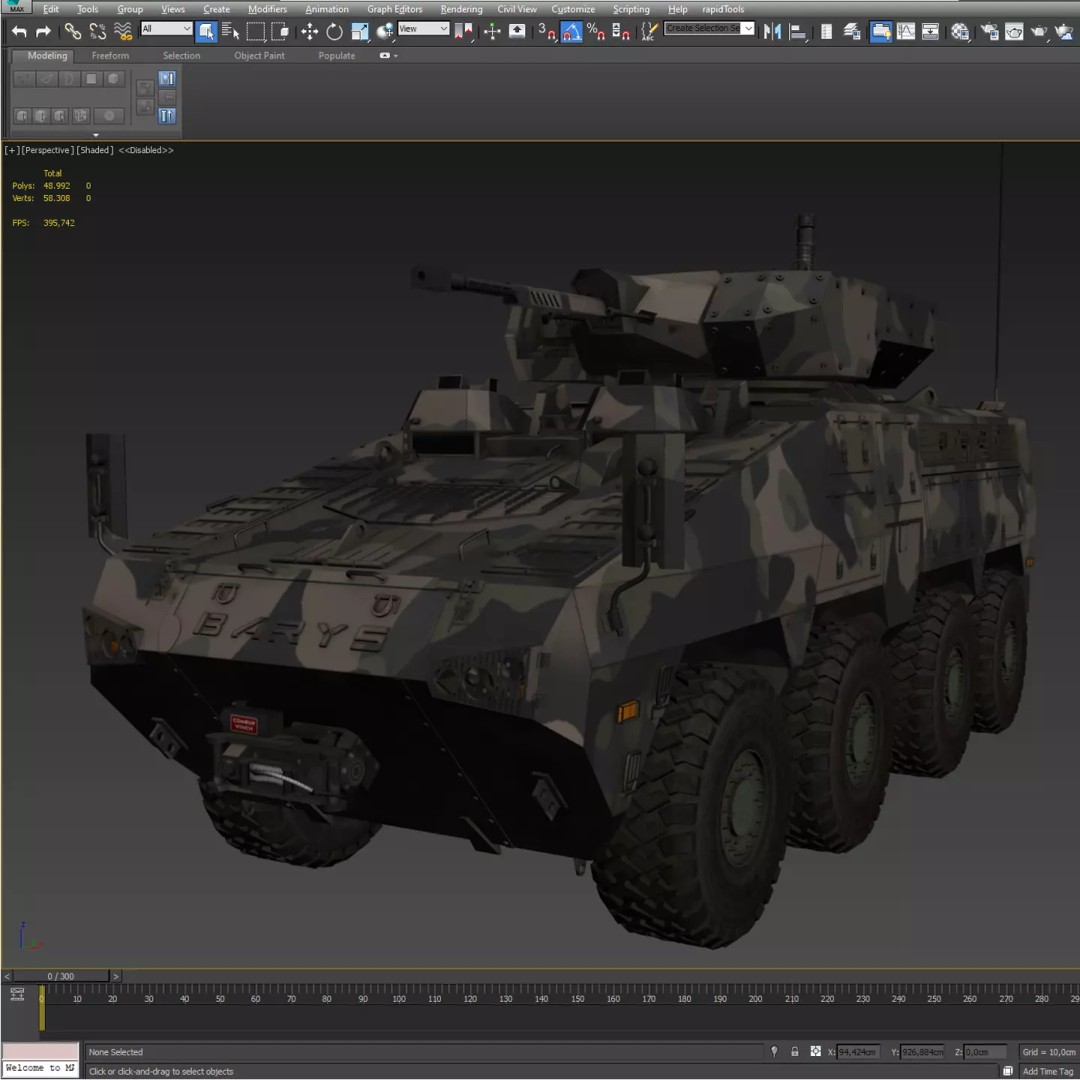Image resolution: width=1080 pixels, height=1080 pixels.
Task: Activate the Select and Link chain tool
Action: (72, 32)
